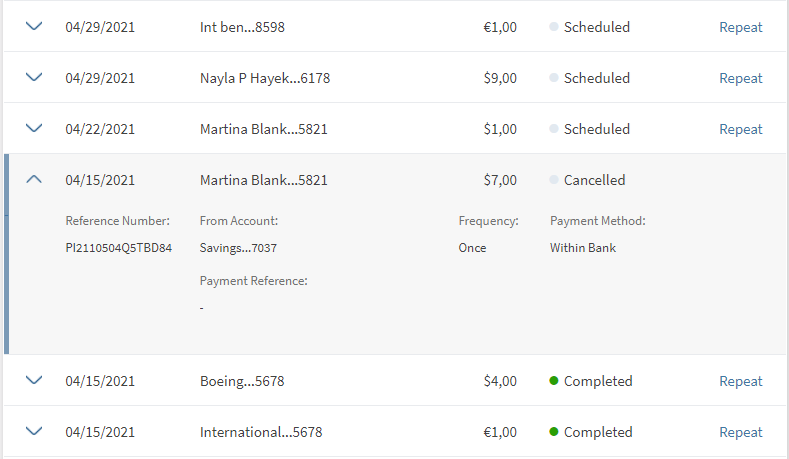Click the Scheduled status dot for Nayla P Hayek

(x=554, y=78)
